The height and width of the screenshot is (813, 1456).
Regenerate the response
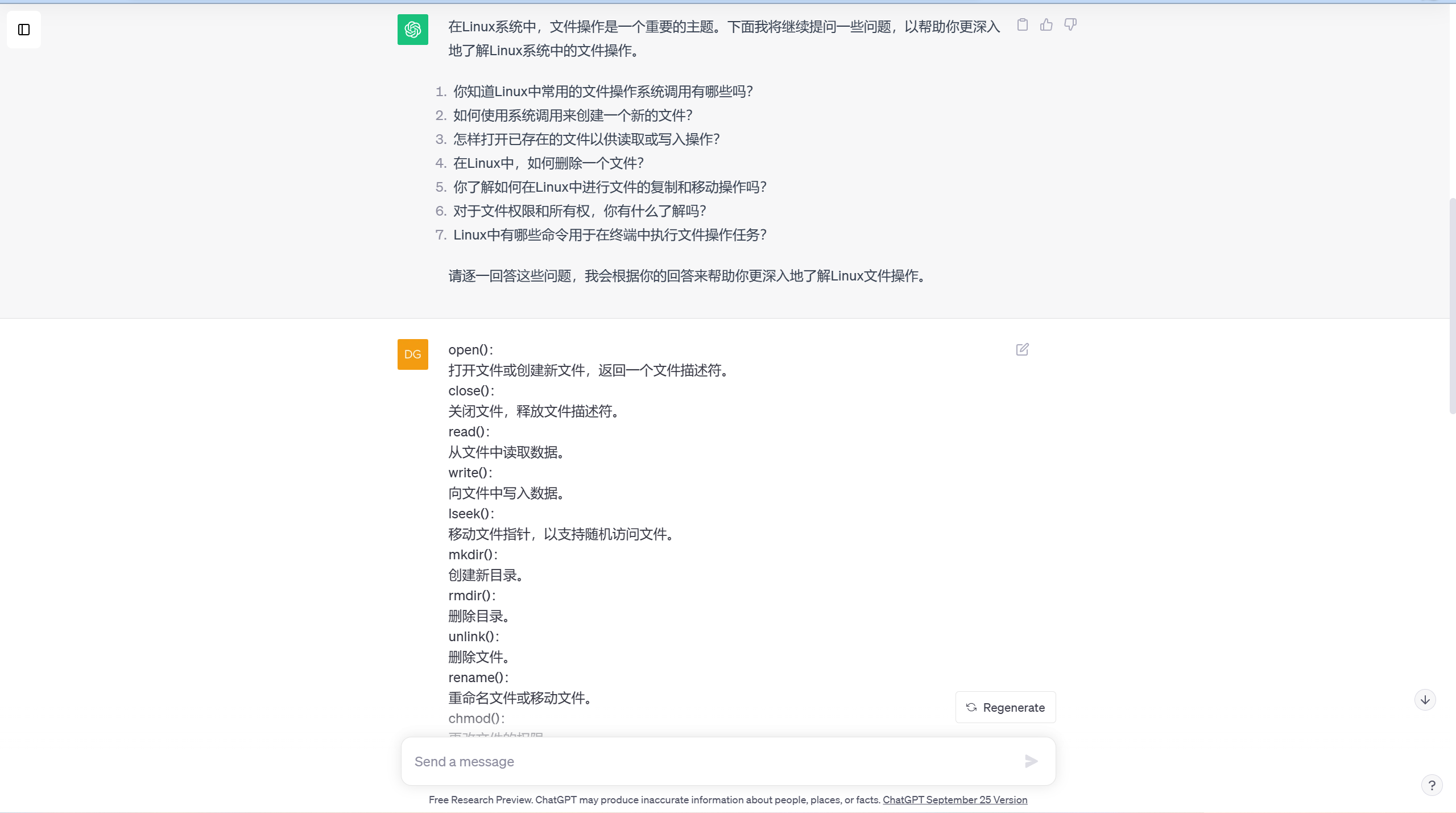tap(1005, 707)
